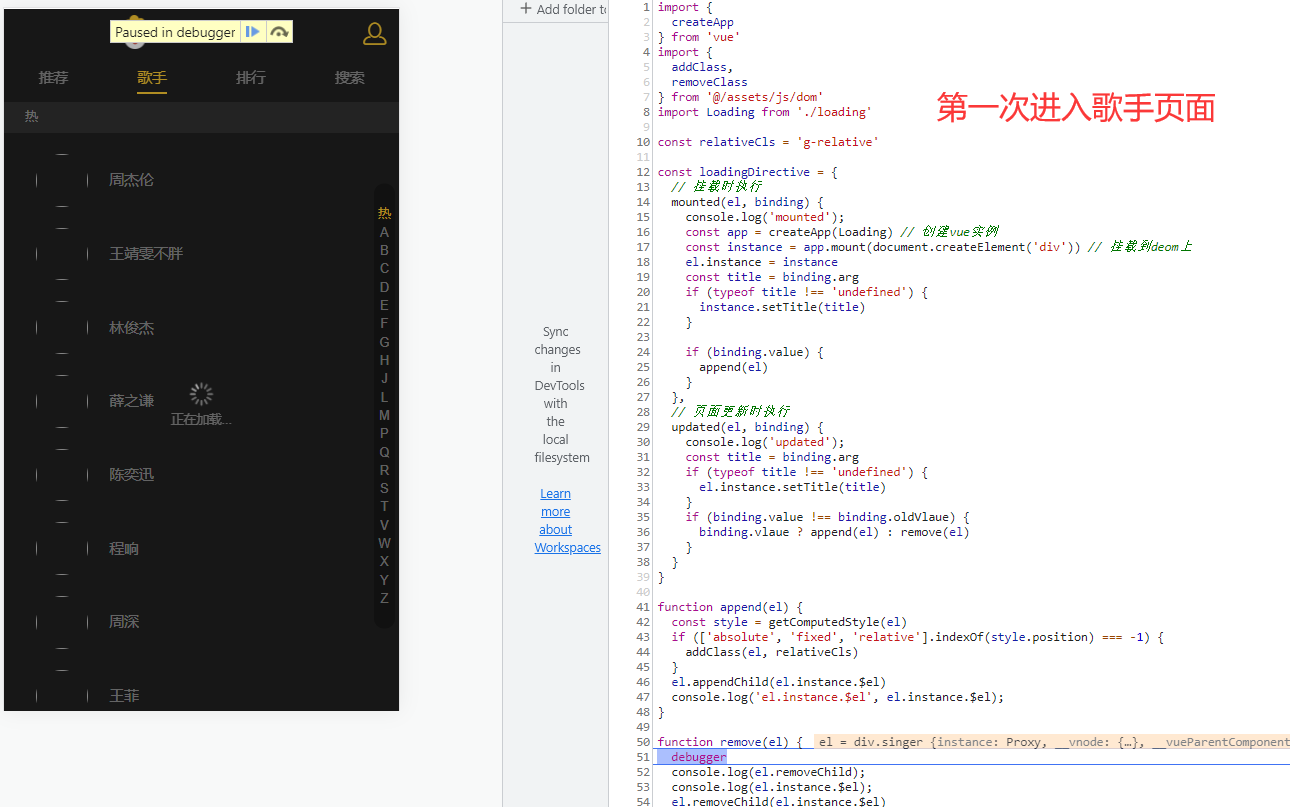
Task: Jump to letter W in index bar
Action: pos(384,543)
